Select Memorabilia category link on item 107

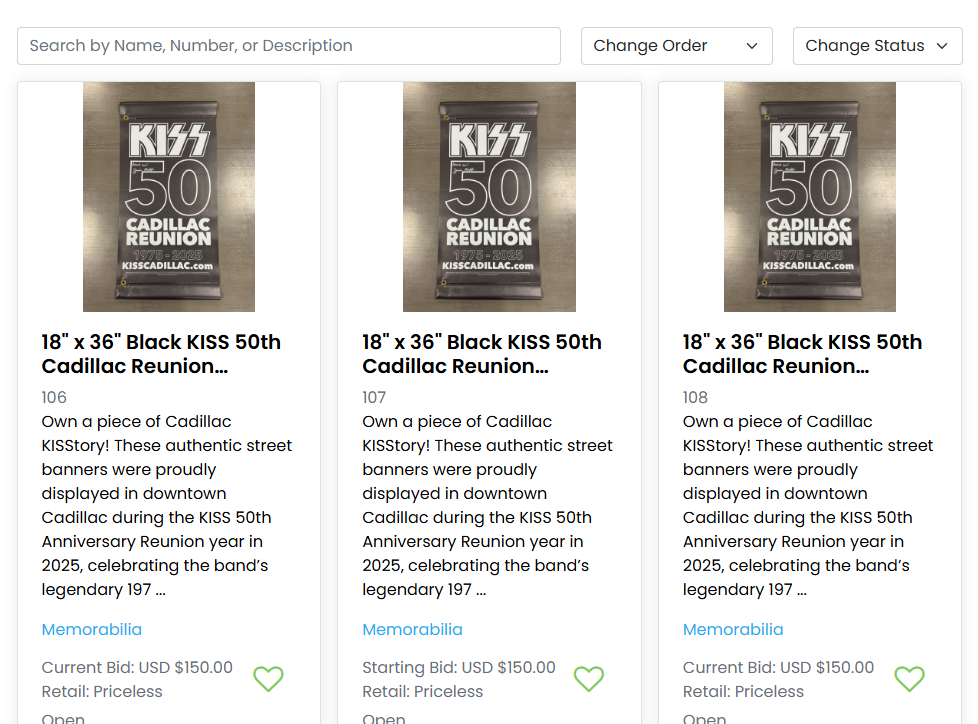[x=412, y=630]
